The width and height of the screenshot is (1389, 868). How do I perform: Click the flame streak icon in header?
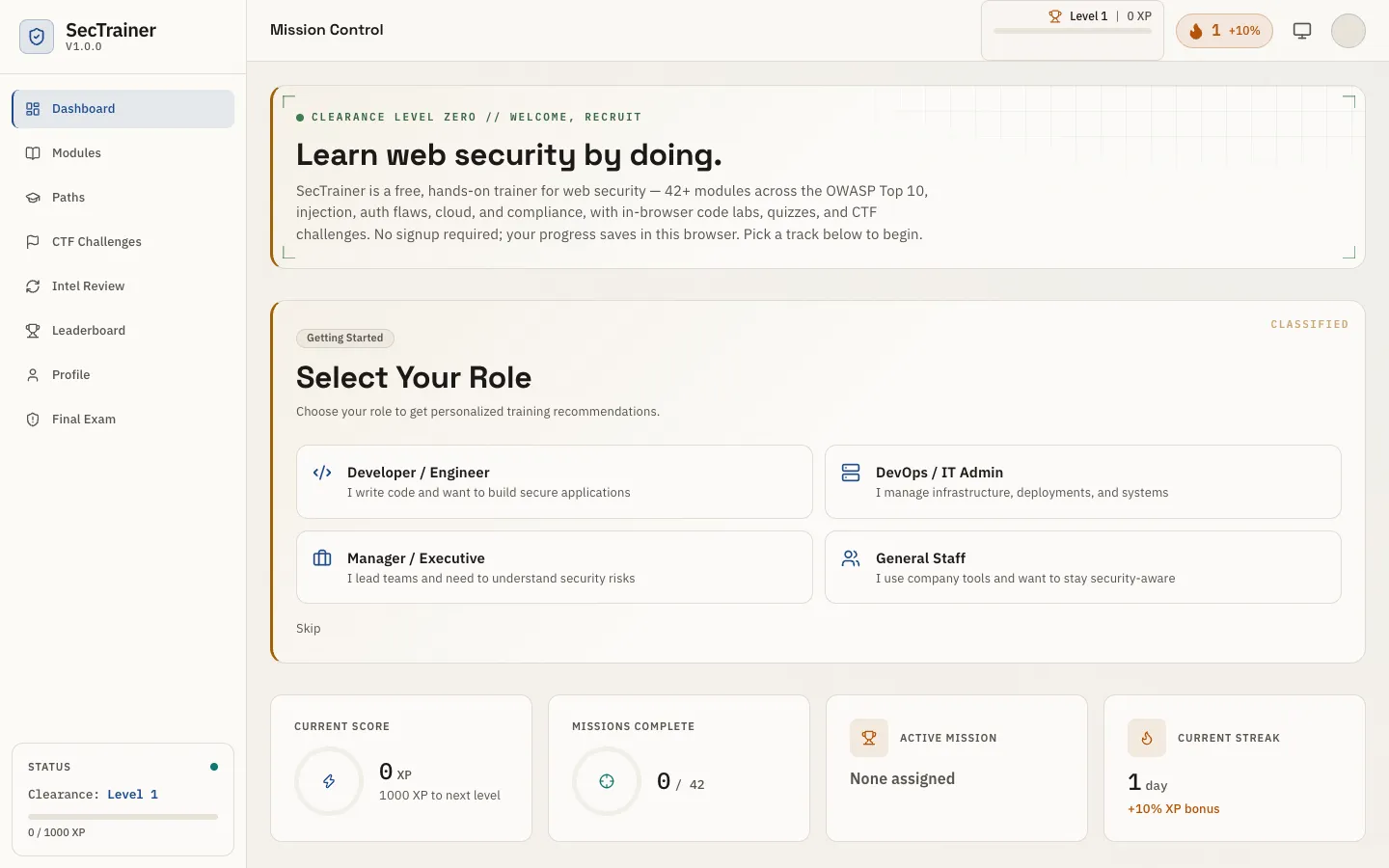[1196, 31]
